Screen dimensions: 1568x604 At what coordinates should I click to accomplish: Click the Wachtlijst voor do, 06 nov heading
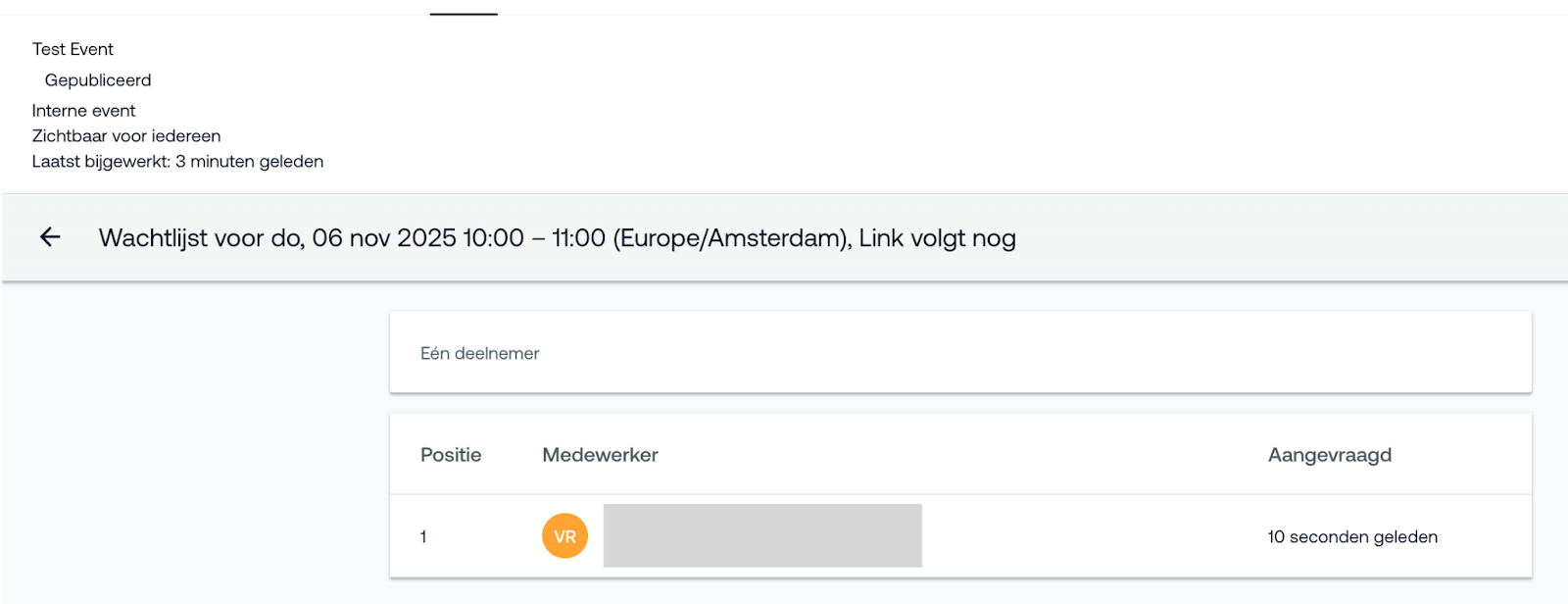click(x=557, y=238)
